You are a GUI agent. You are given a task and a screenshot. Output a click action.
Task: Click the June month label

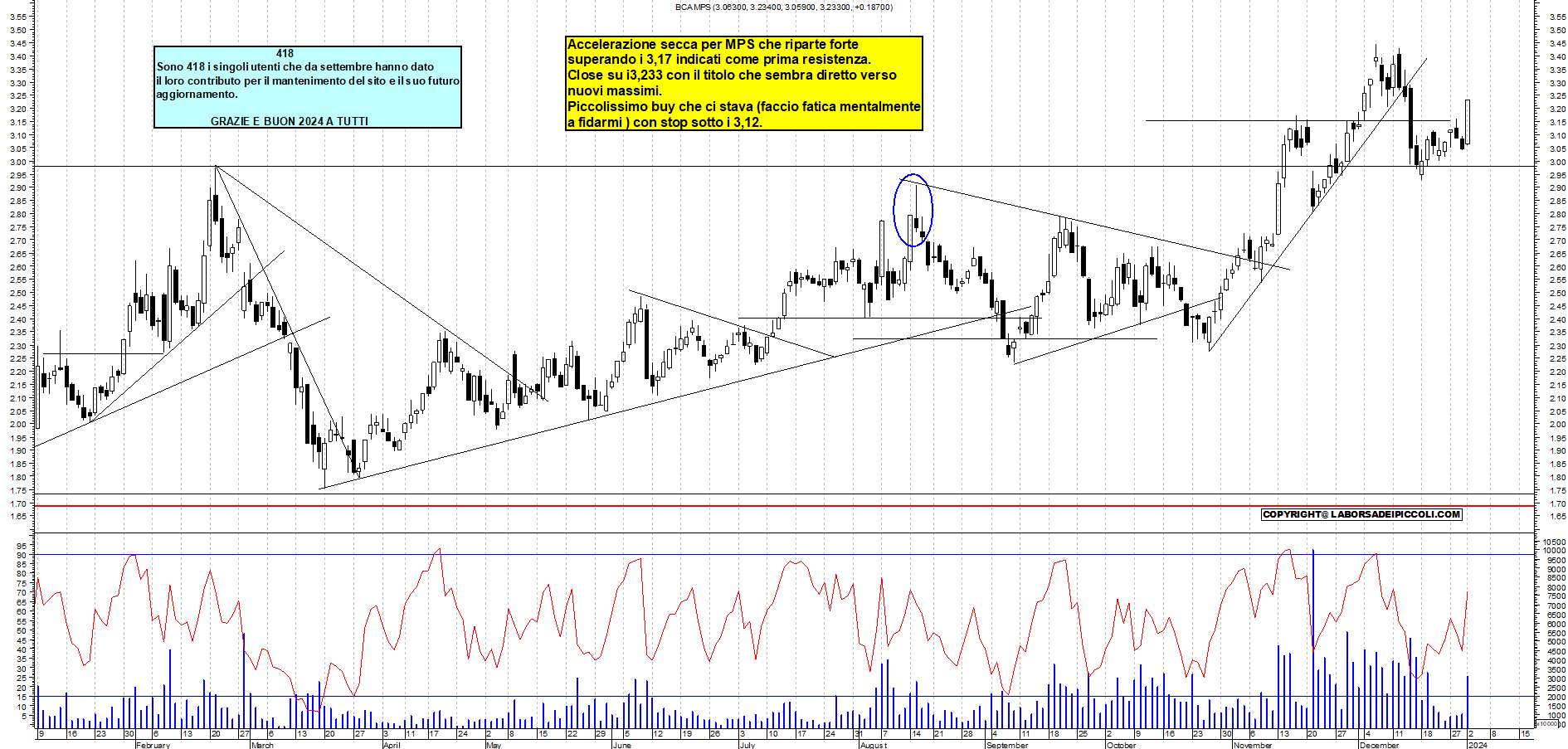click(621, 745)
